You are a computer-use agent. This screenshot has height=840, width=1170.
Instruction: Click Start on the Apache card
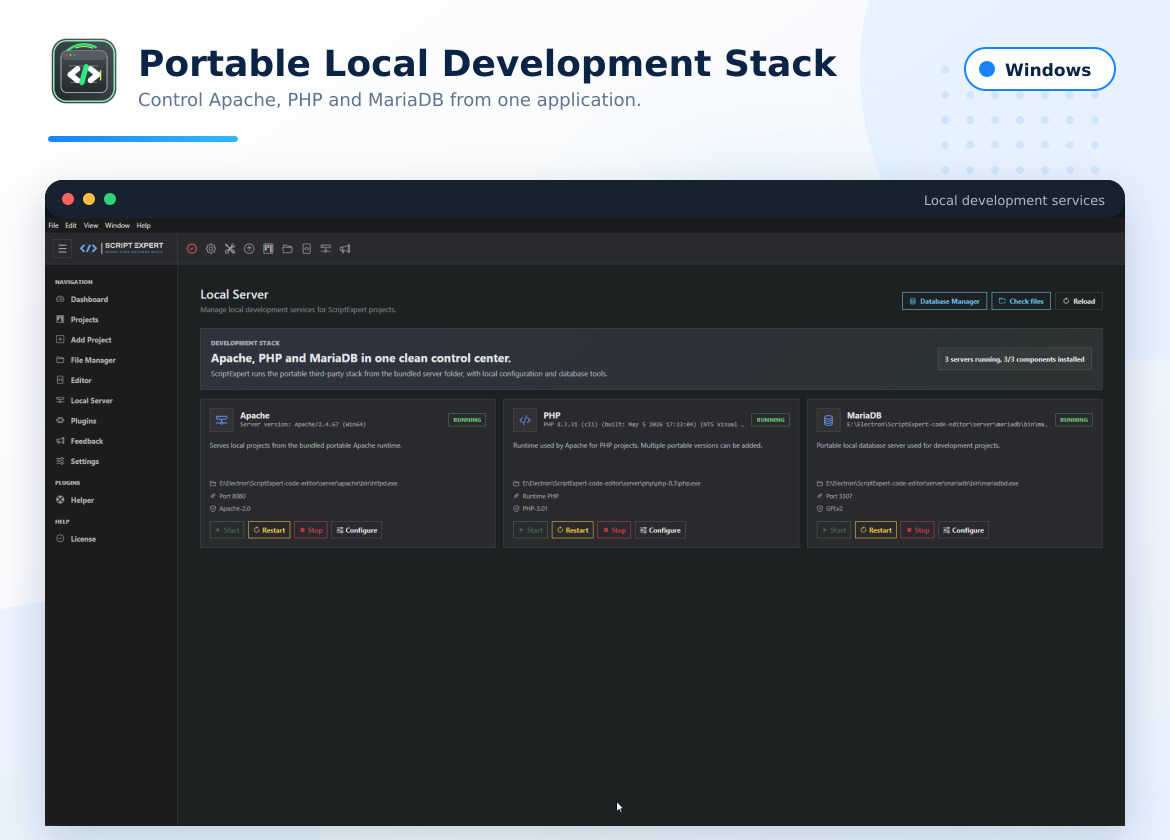[x=227, y=530]
